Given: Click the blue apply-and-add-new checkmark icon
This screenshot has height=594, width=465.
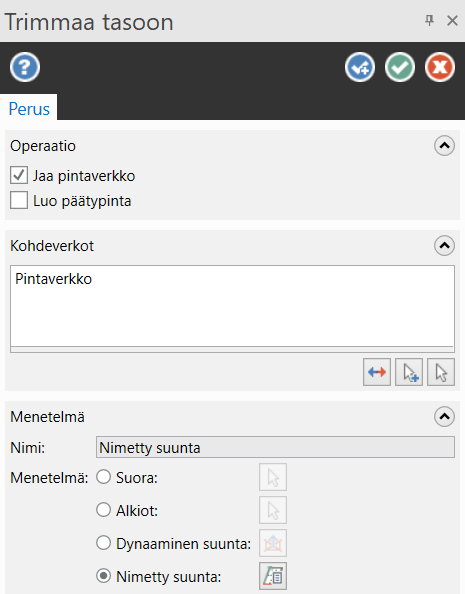Looking at the screenshot, I should coord(360,67).
